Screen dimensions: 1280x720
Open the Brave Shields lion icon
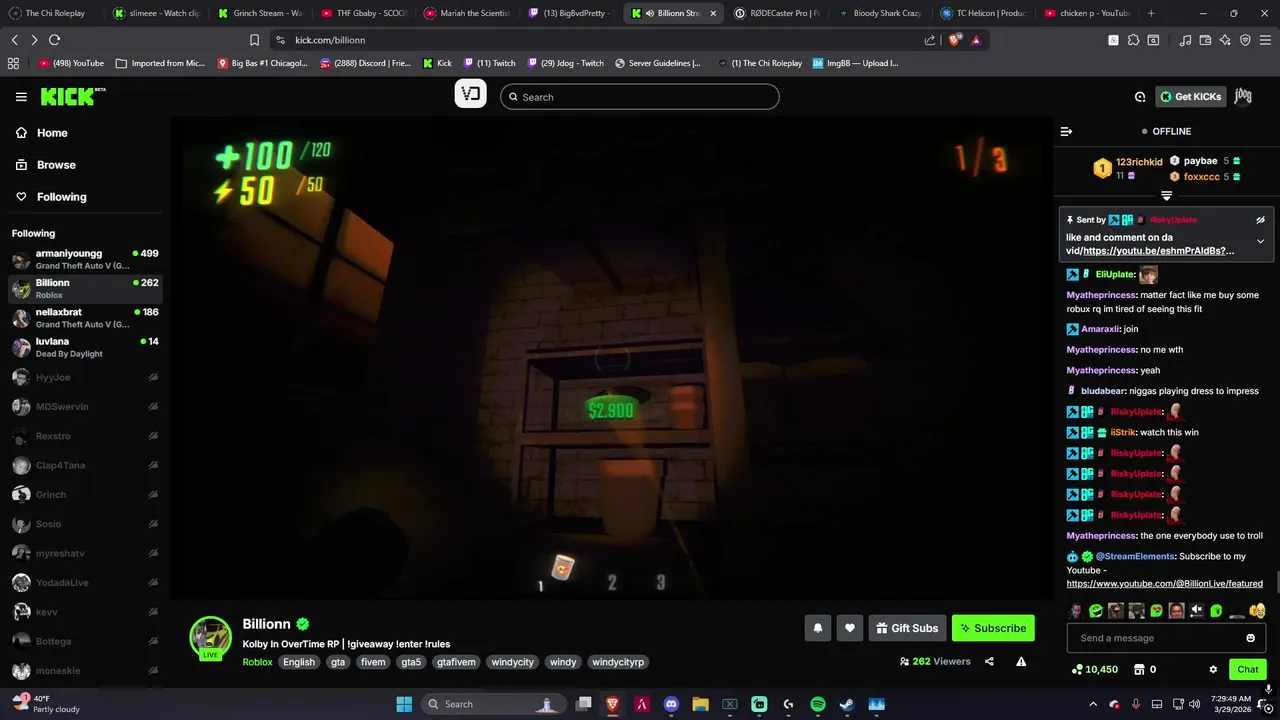[953, 40]
